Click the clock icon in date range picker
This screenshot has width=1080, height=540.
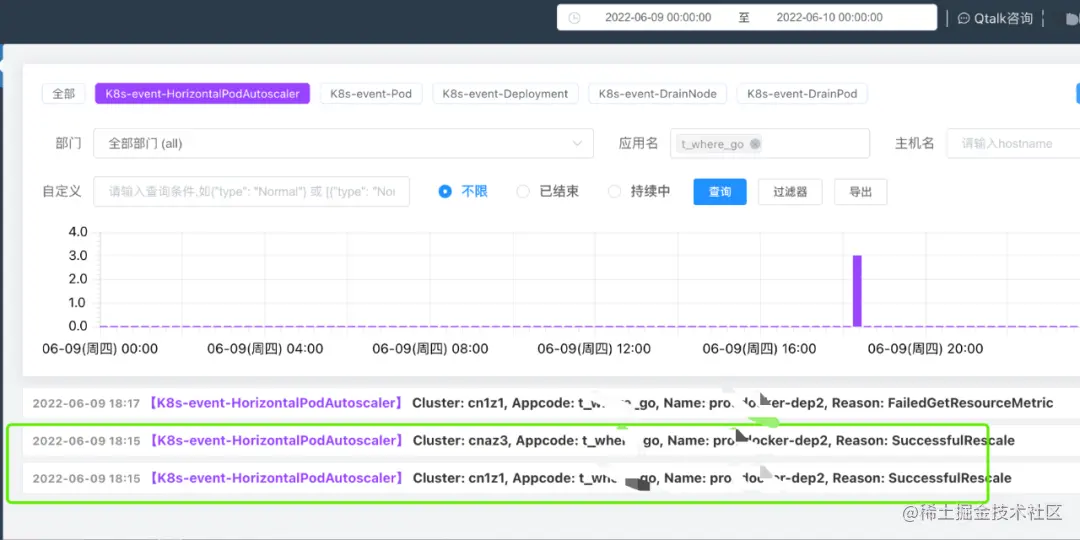point(574,19)
